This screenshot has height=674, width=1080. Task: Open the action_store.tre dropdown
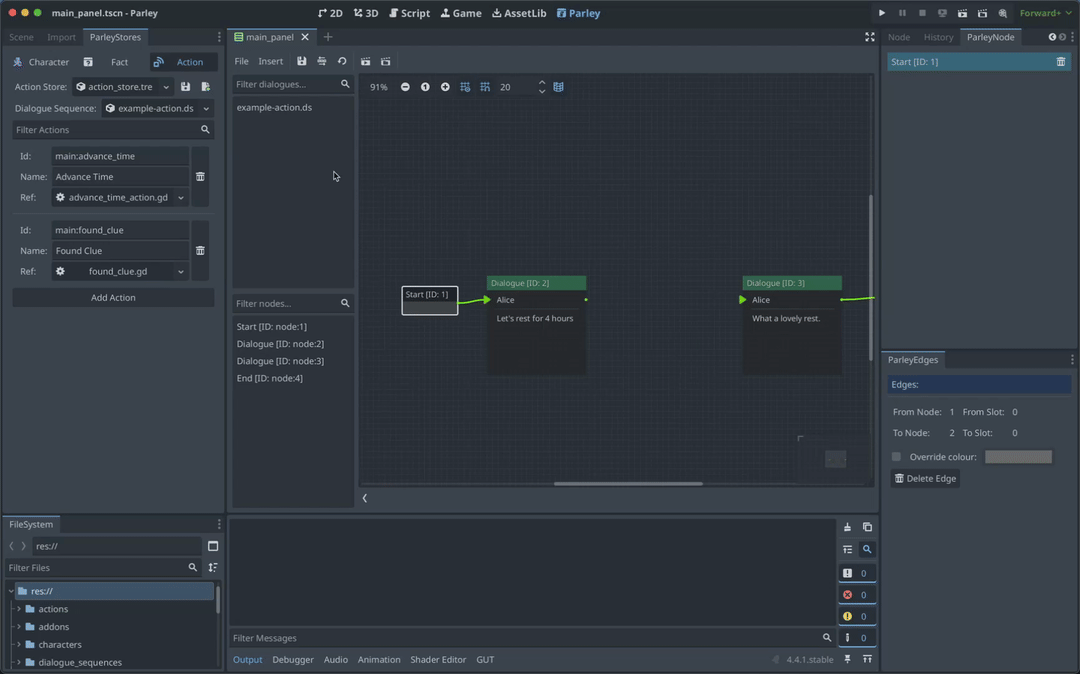166,86
